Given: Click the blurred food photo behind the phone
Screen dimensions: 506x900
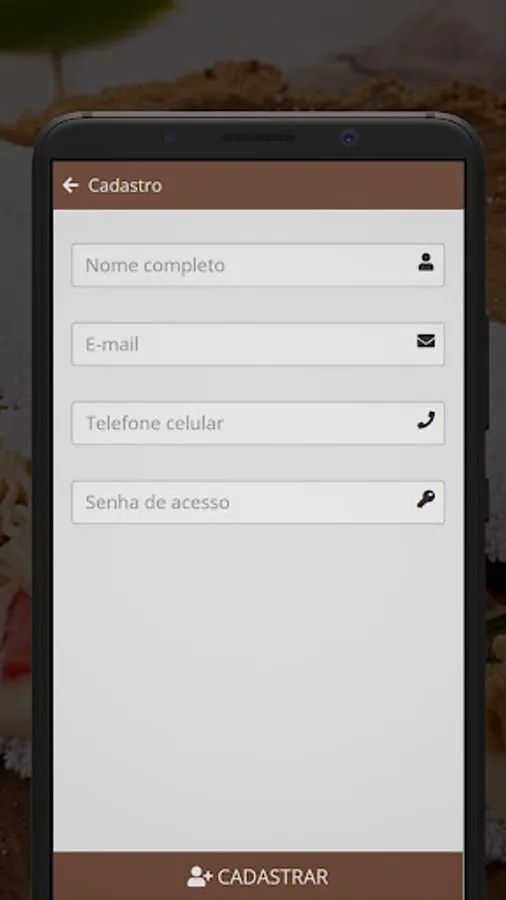Looking at the screenshot, I should click(x=252, y=57).
